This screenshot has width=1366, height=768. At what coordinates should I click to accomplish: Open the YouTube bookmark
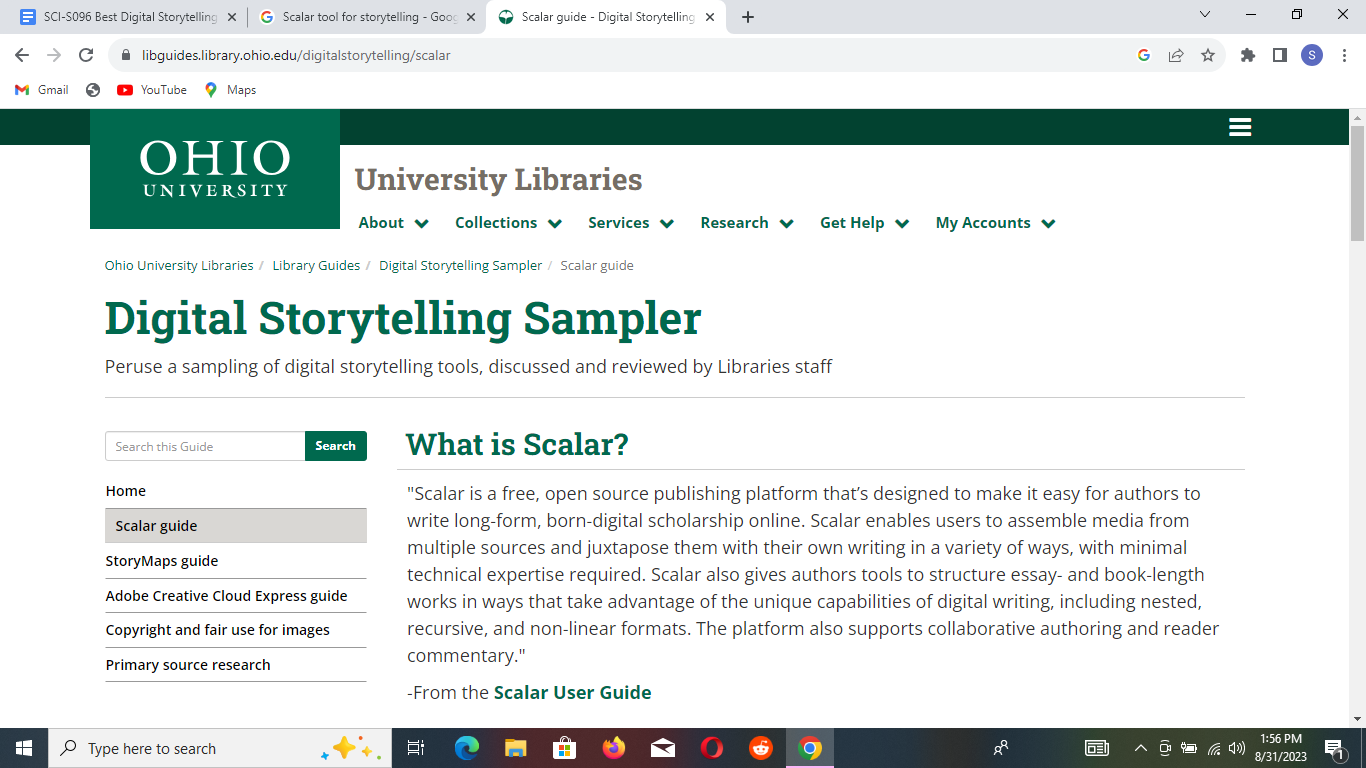(x=150, y=89)
